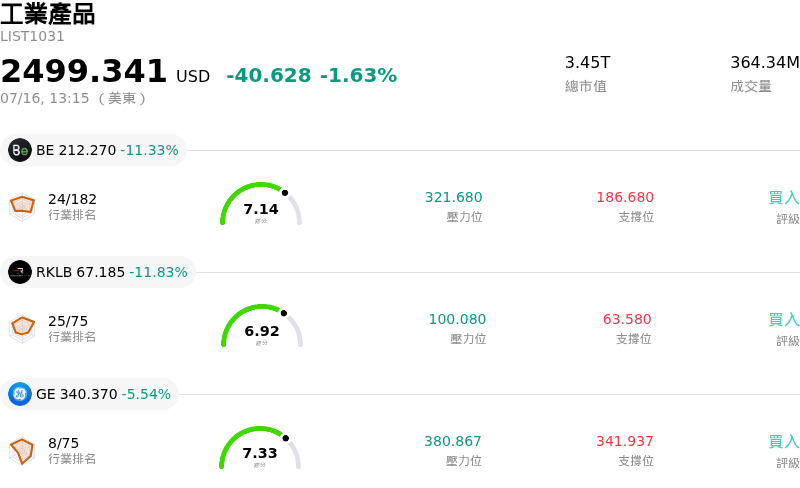Click GE support level 341.937

click(624, 441)
